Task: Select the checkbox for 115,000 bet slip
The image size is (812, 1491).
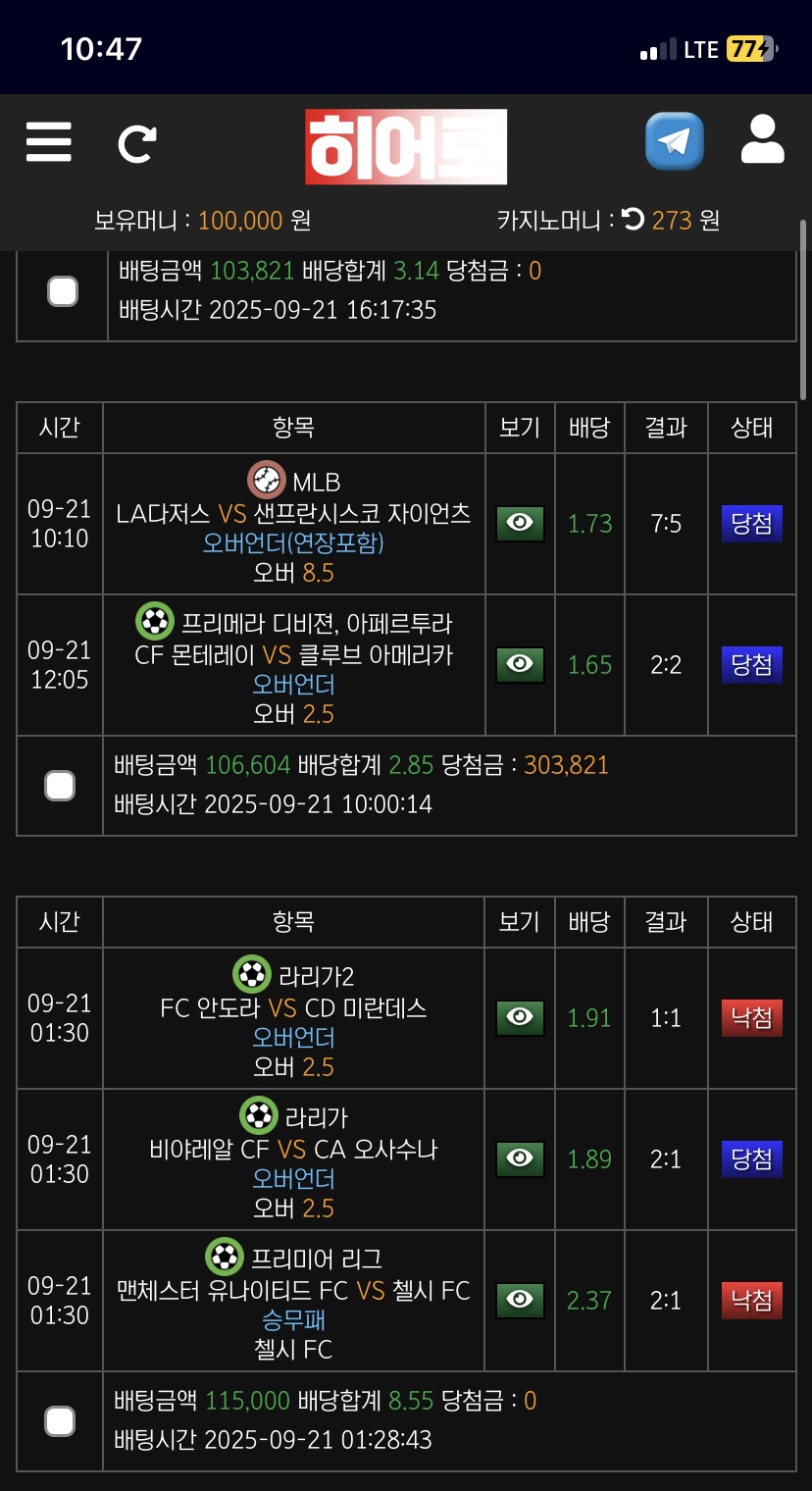Action: tap(60, 1421)
